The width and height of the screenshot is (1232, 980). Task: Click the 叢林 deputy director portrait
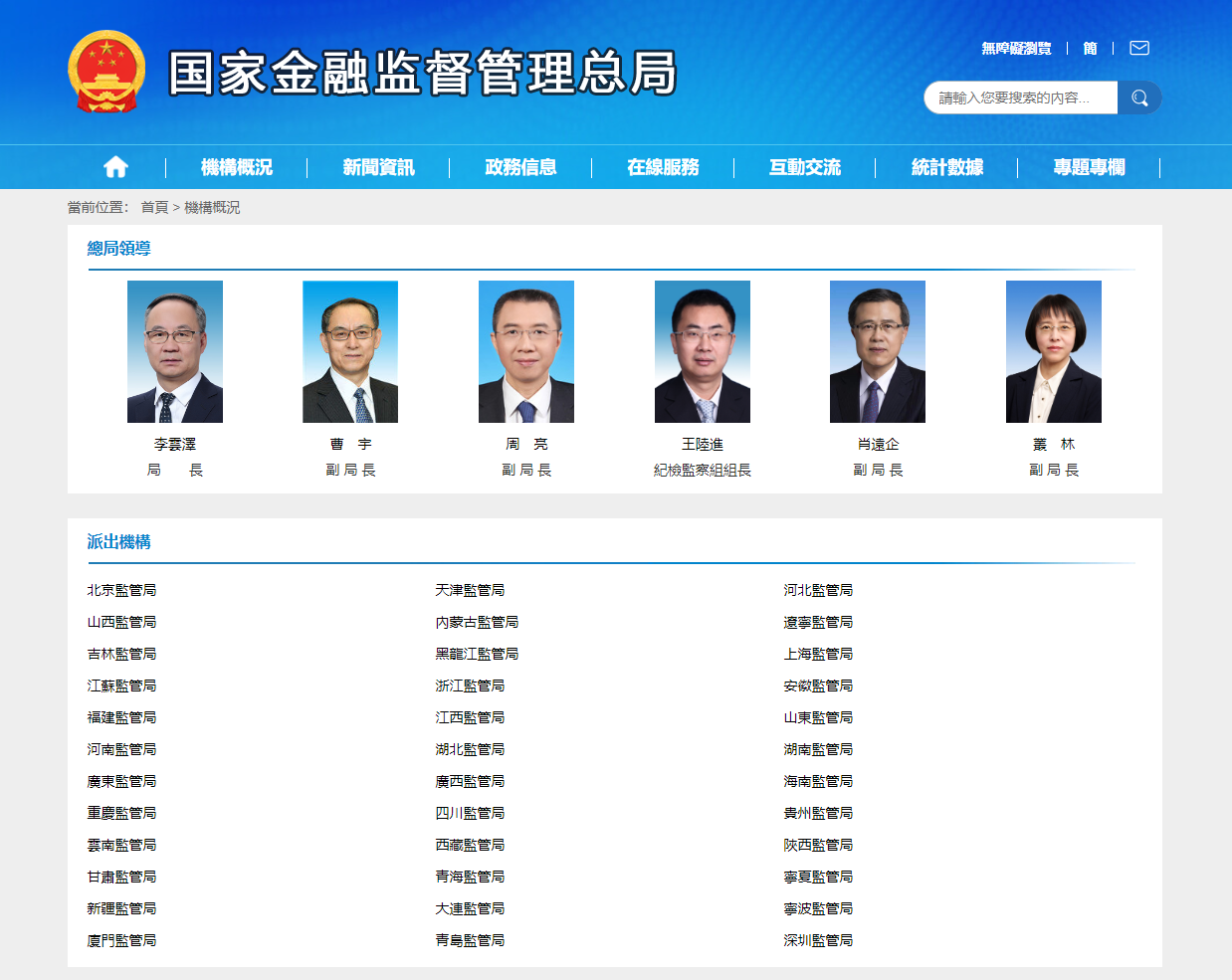click(x=1054, y=351)
